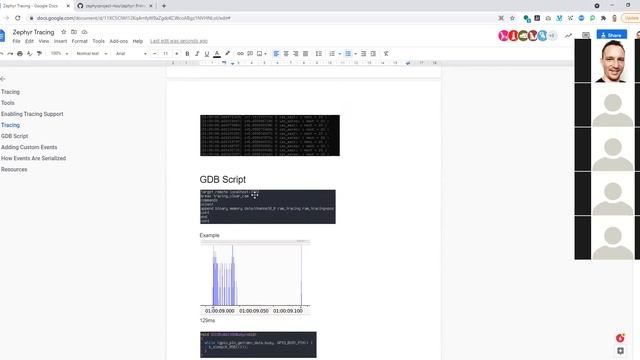
Task: Star the Zephyr Tracing document
Action: pyautogui.click(x=63, y=32)
